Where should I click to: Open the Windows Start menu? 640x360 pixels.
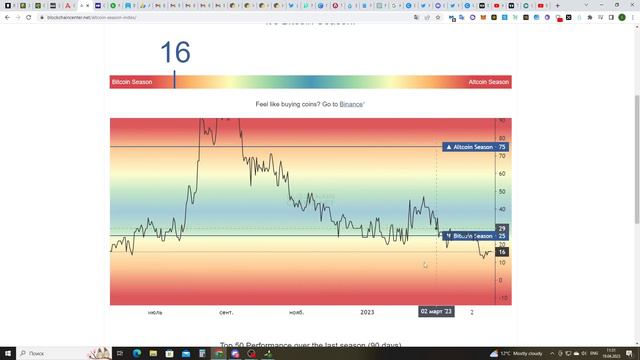(x=8, y=353)
